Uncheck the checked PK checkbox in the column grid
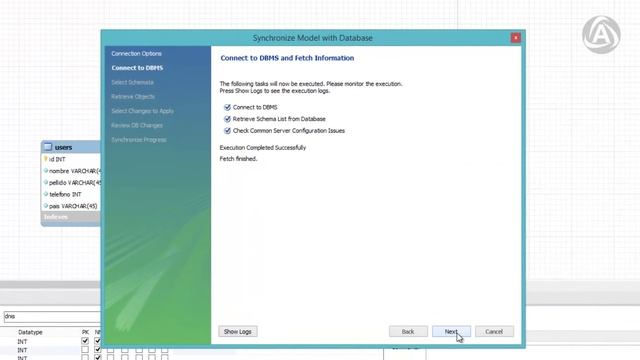640x360 pixels. pos(85,341)
